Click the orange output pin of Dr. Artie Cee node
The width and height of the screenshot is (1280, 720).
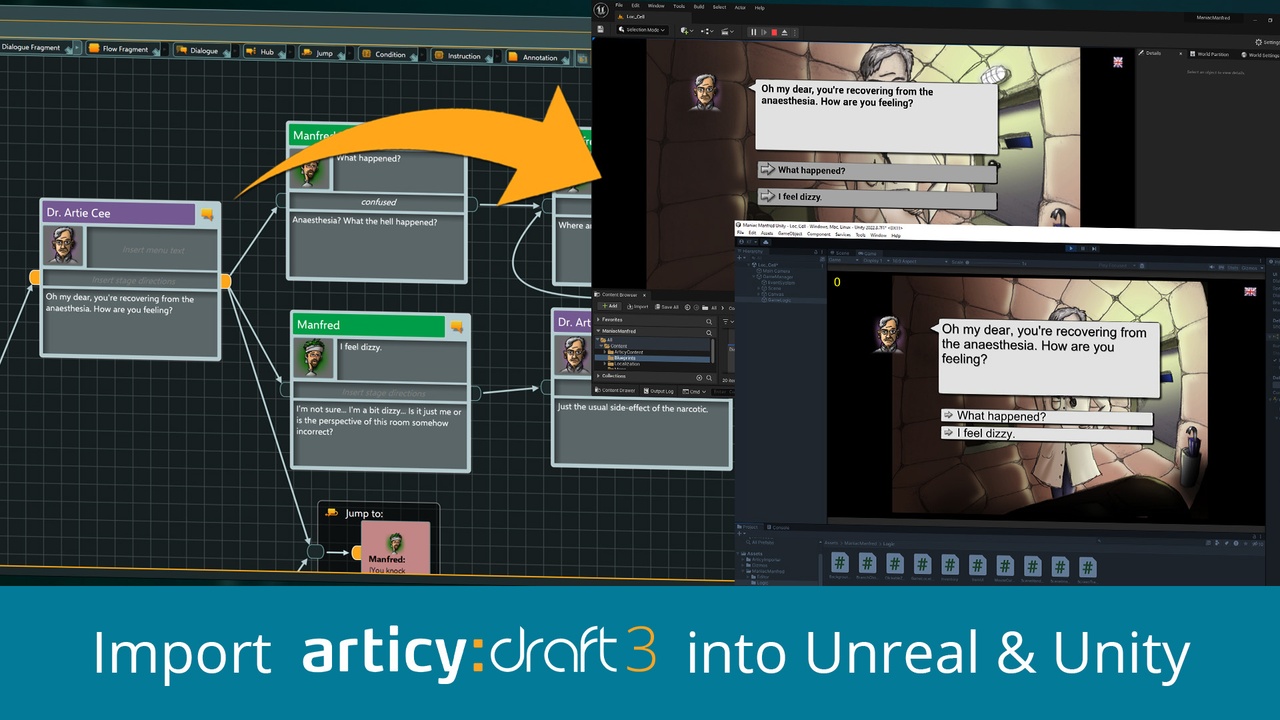[x=225, y=282]
